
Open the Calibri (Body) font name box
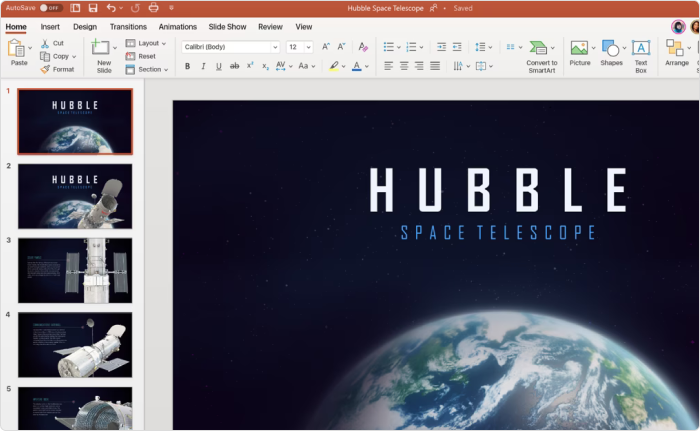click(230, 47)
